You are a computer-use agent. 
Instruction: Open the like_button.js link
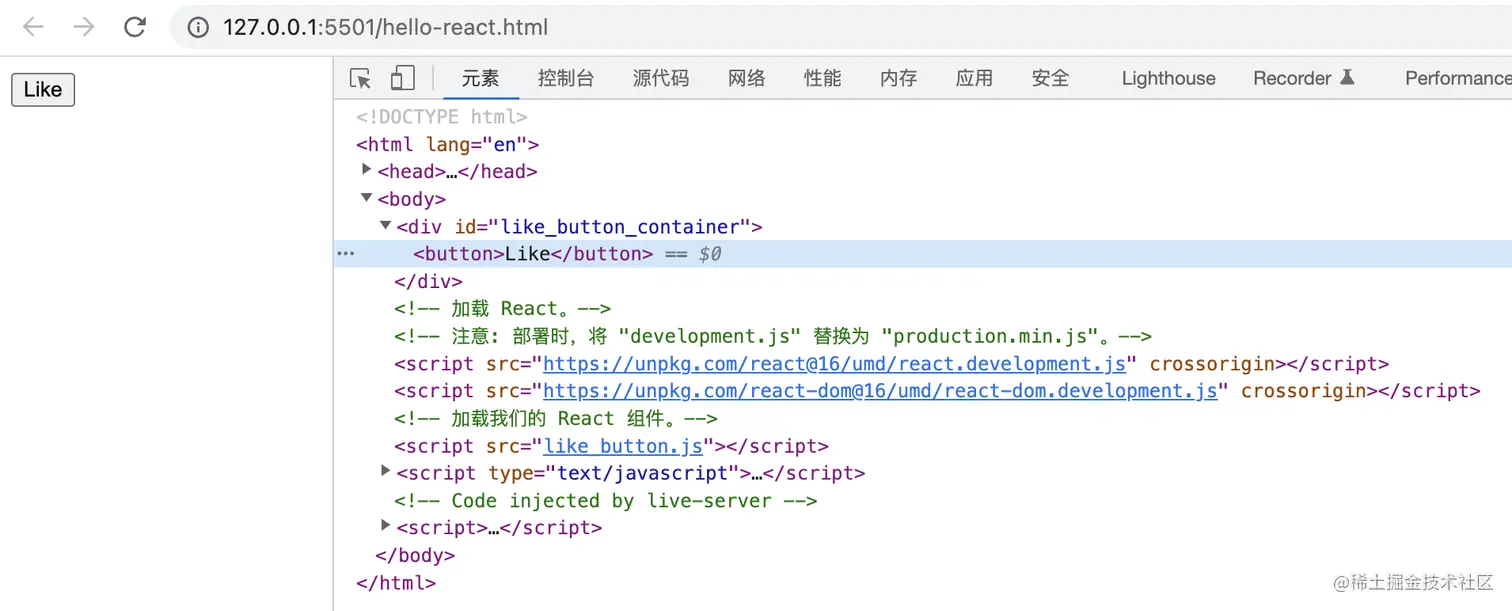coord(623,446)
